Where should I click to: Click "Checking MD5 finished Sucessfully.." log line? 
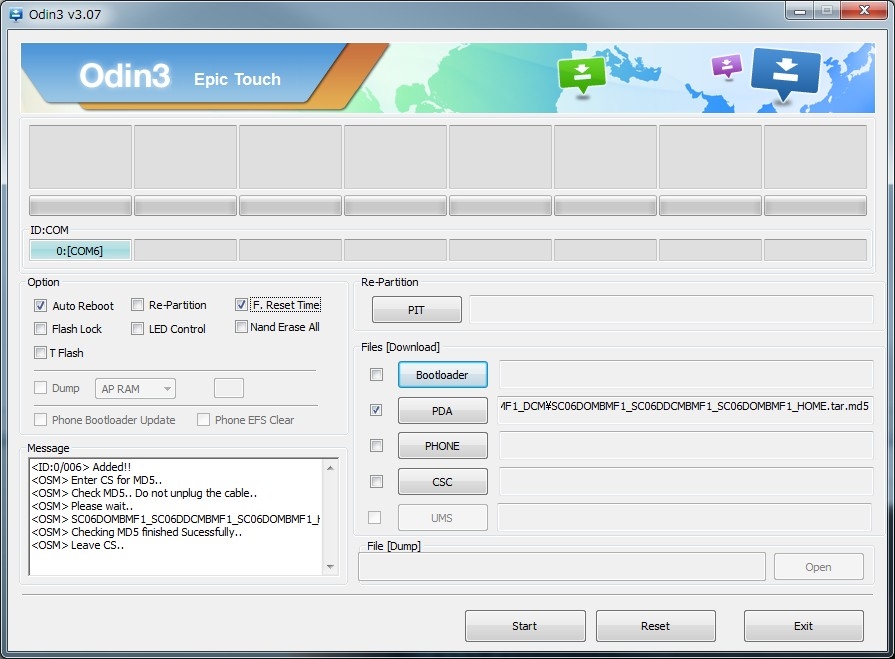point(137,532)
